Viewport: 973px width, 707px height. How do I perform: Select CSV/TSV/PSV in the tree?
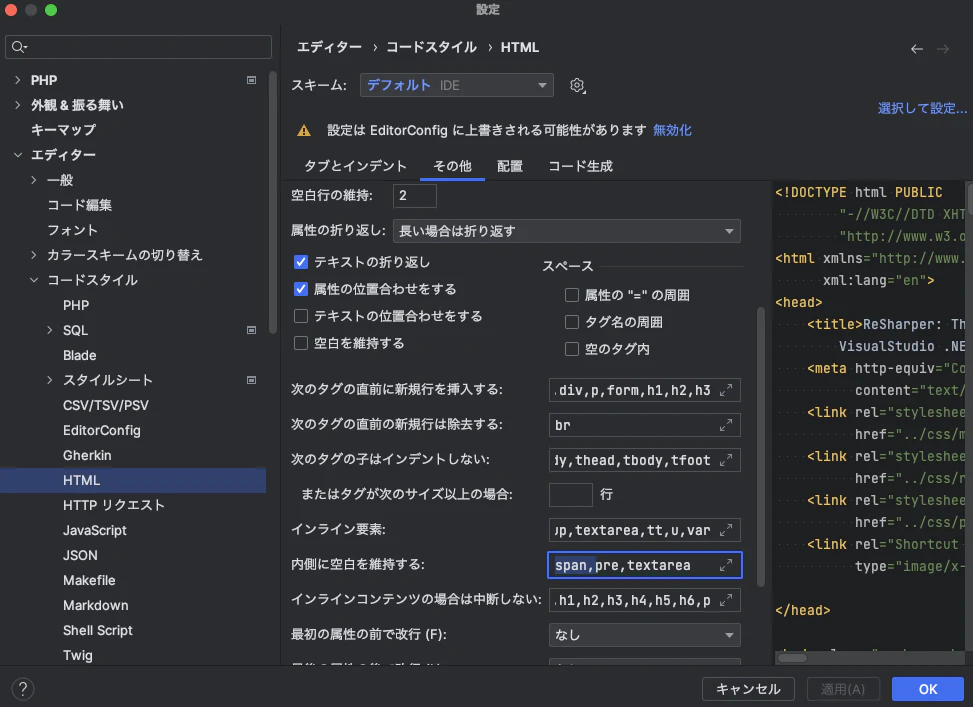pos(106,405)
